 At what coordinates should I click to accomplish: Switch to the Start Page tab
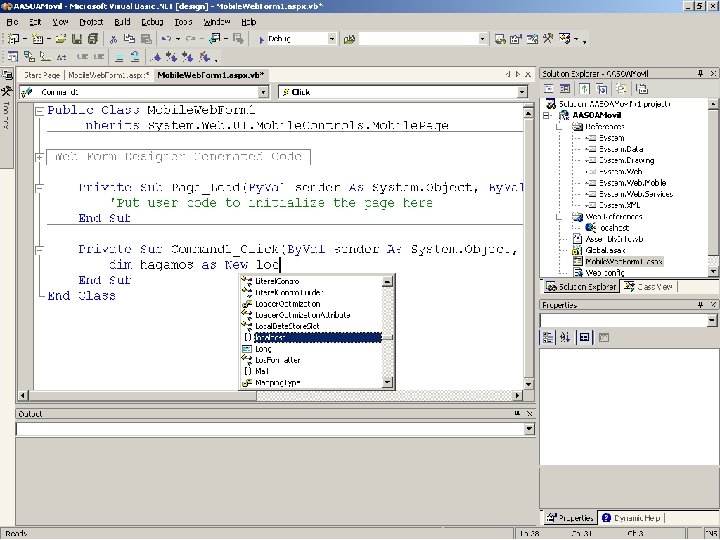click(x=42, y=75)
